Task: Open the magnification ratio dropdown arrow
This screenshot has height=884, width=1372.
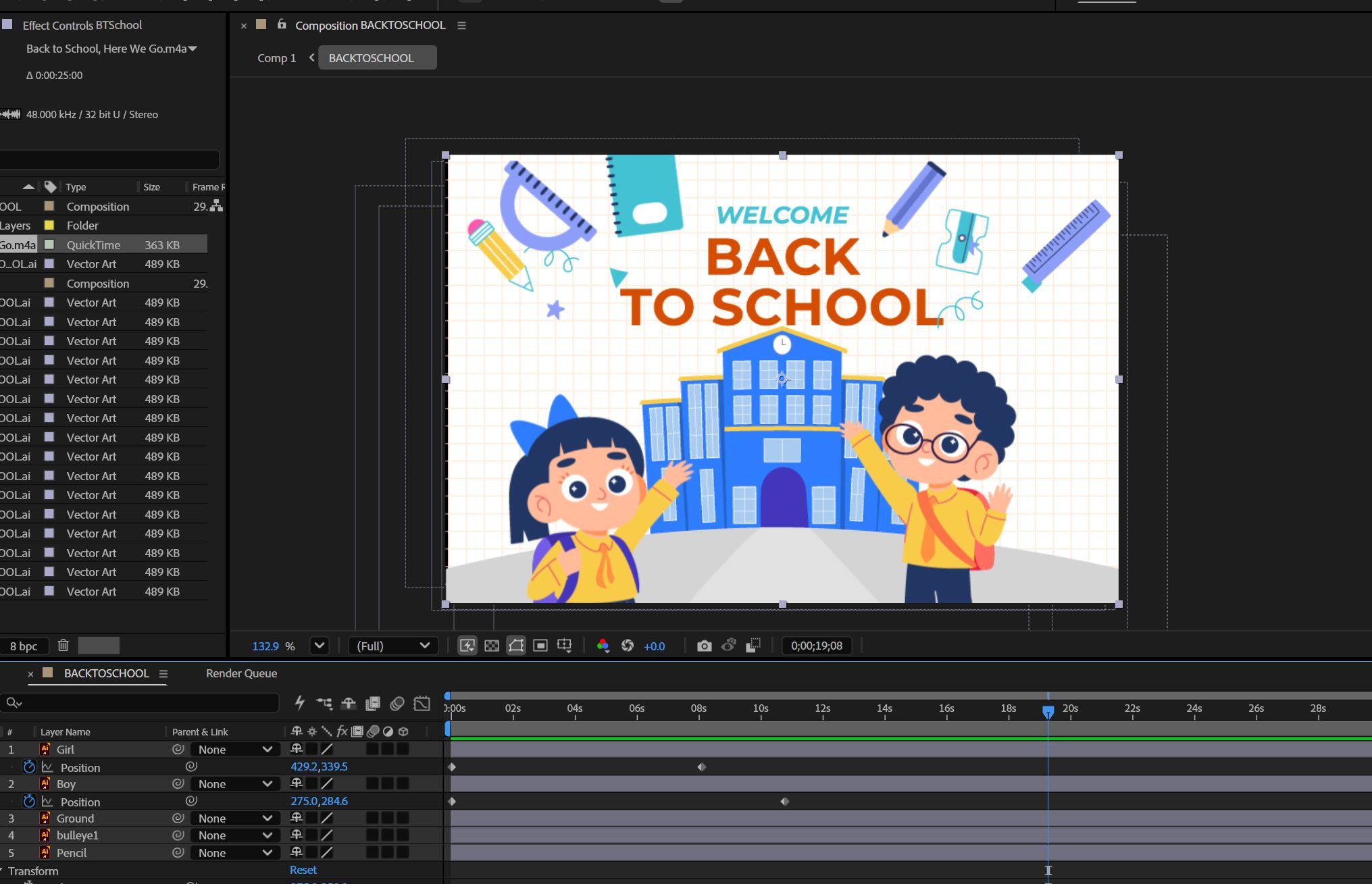Action: [x=320, y=646]
